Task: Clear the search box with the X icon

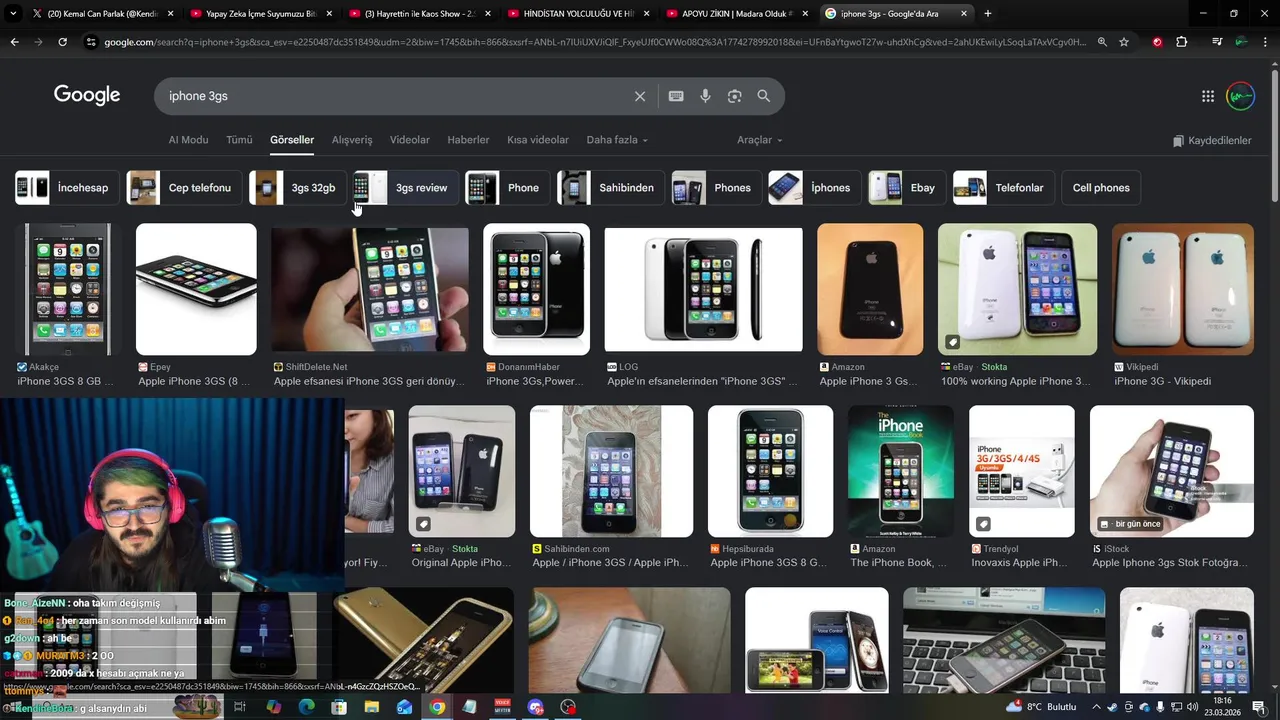Action: click(640, 96)
